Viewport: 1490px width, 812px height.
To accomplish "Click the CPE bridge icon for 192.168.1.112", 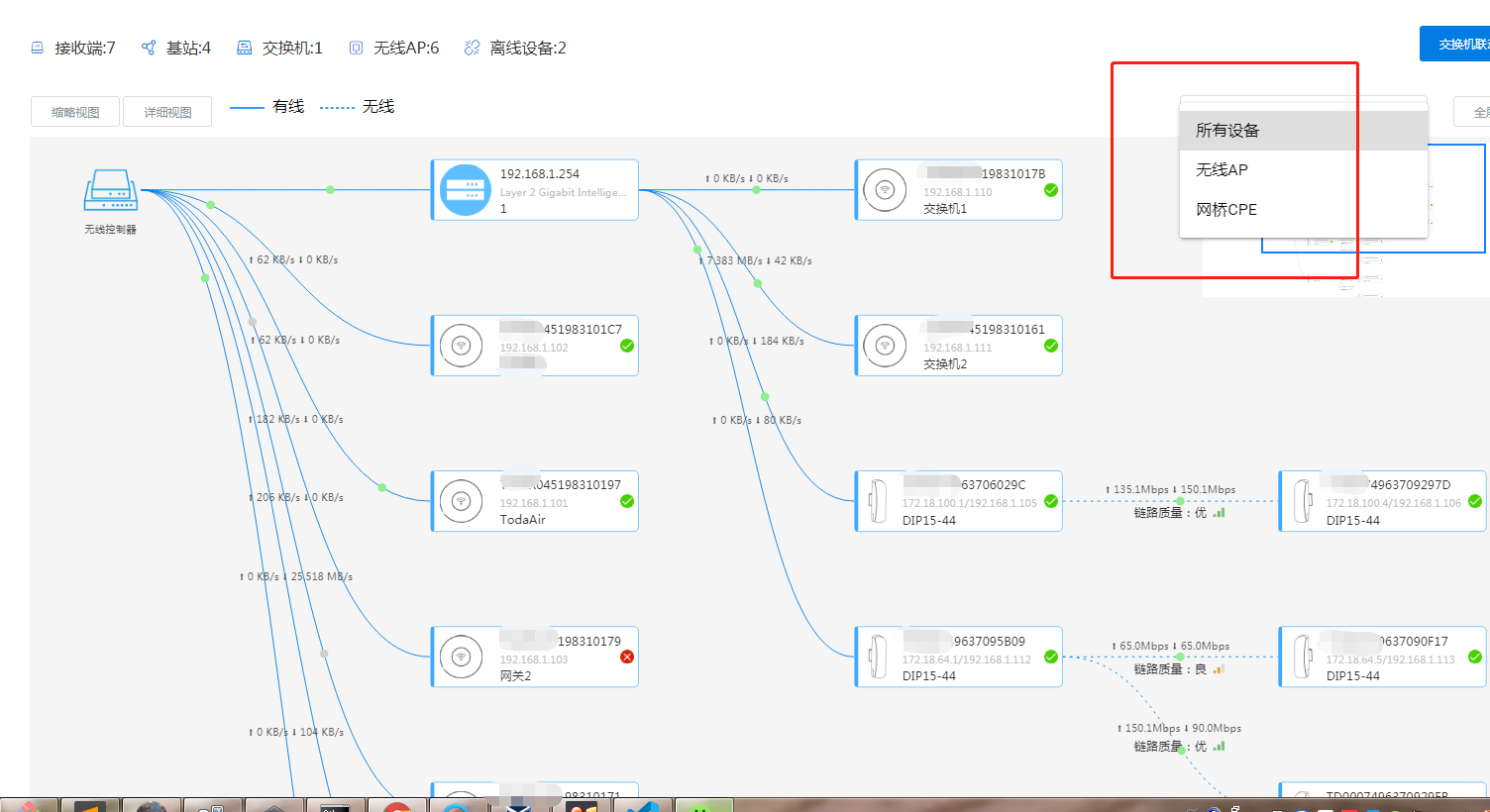I will pos(878,657).
